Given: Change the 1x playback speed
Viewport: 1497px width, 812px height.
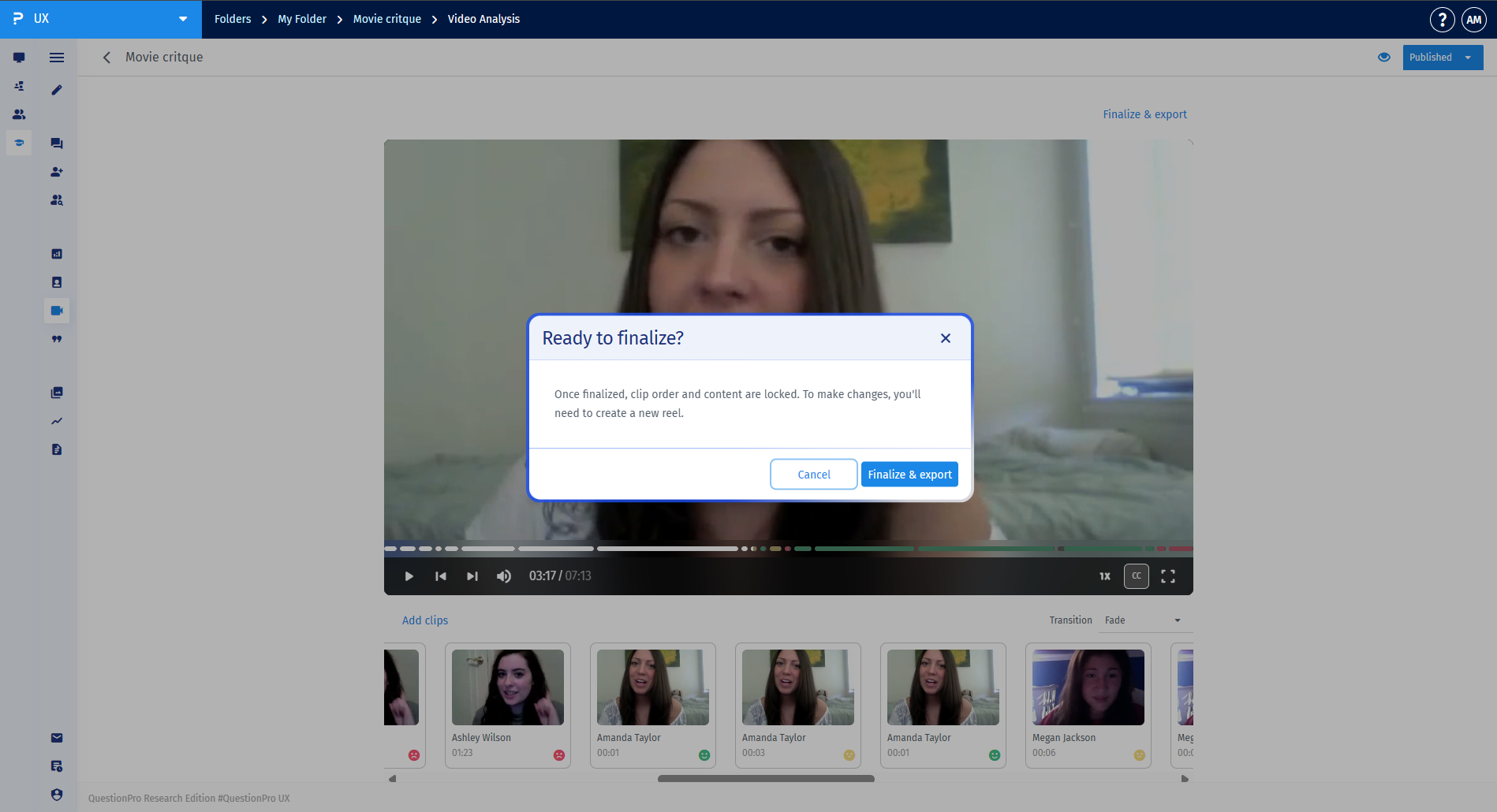Looking at the screenshot, I should (1105, 576).
